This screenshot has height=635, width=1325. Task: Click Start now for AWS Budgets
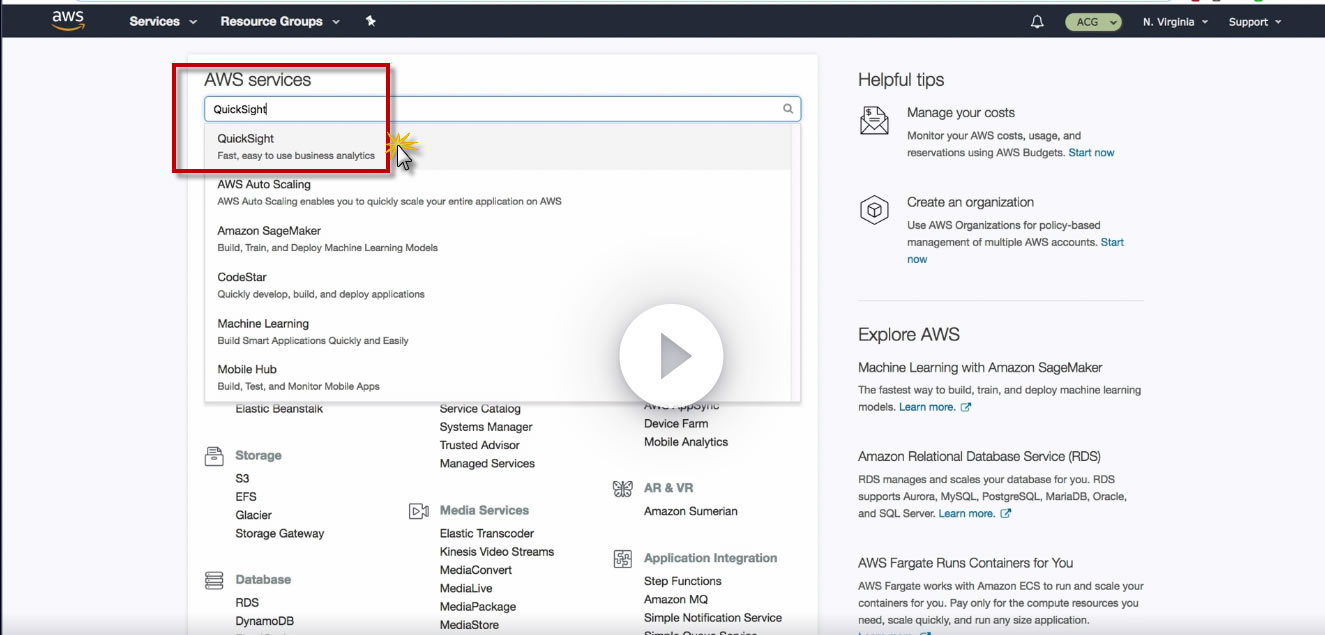click(x=1091, y=153)
